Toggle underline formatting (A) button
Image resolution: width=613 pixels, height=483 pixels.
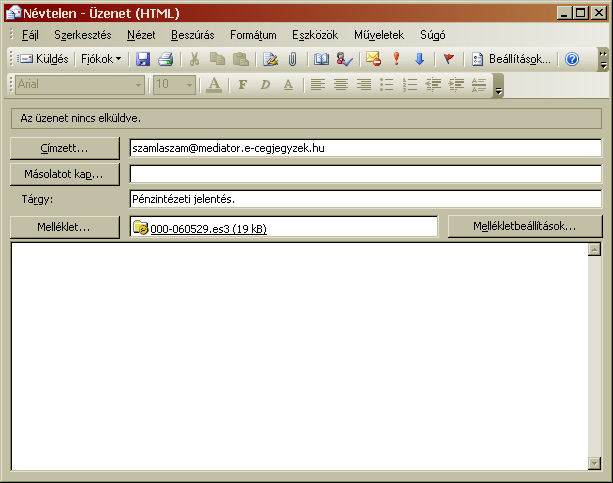288,85
